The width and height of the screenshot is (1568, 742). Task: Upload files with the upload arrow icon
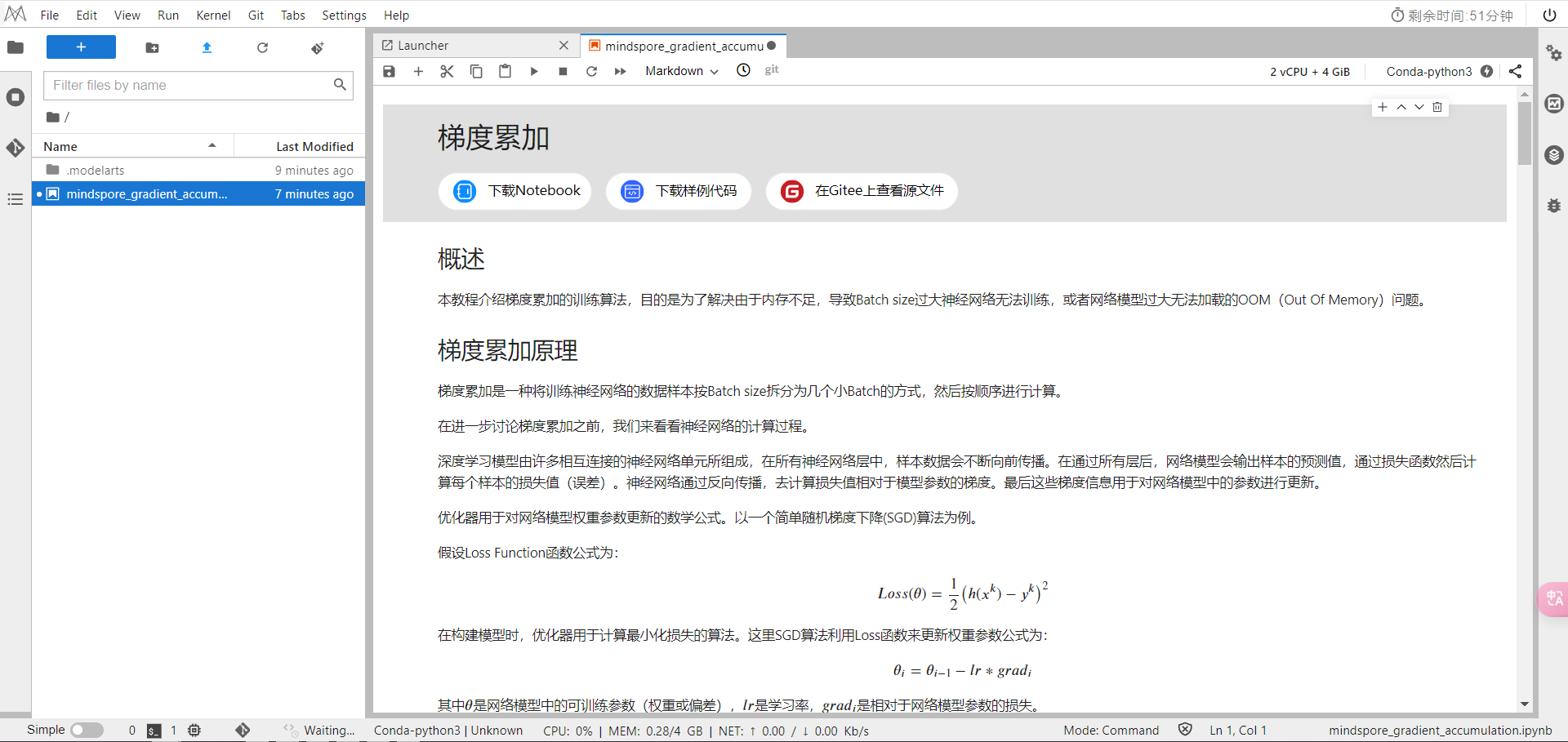click(x=207, y=48)
